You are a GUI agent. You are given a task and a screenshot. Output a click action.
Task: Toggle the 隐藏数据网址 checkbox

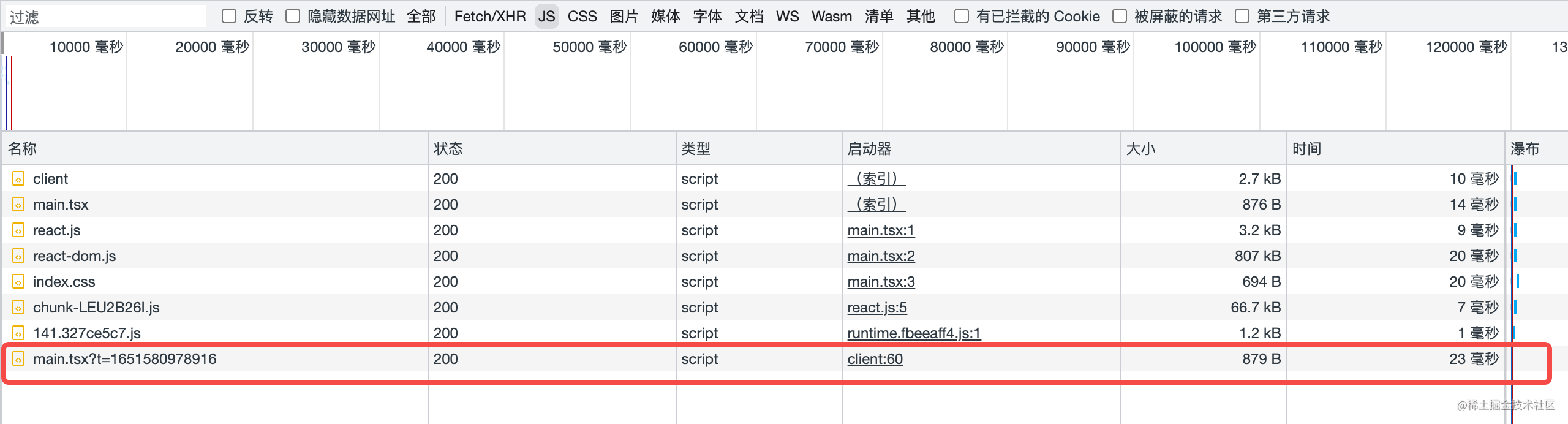(293, 16)
